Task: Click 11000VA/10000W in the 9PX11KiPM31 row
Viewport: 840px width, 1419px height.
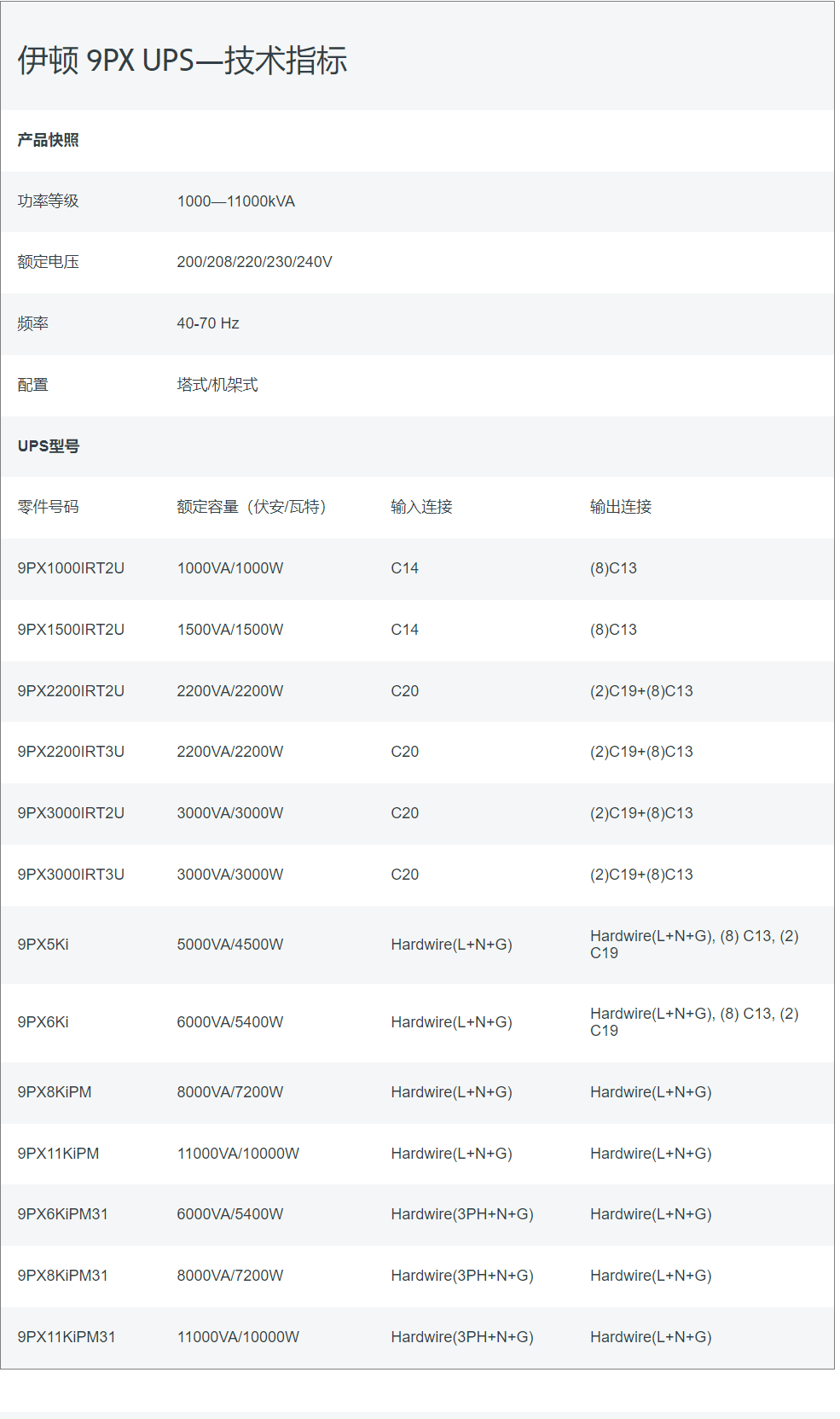Action: click(238, 1337)
